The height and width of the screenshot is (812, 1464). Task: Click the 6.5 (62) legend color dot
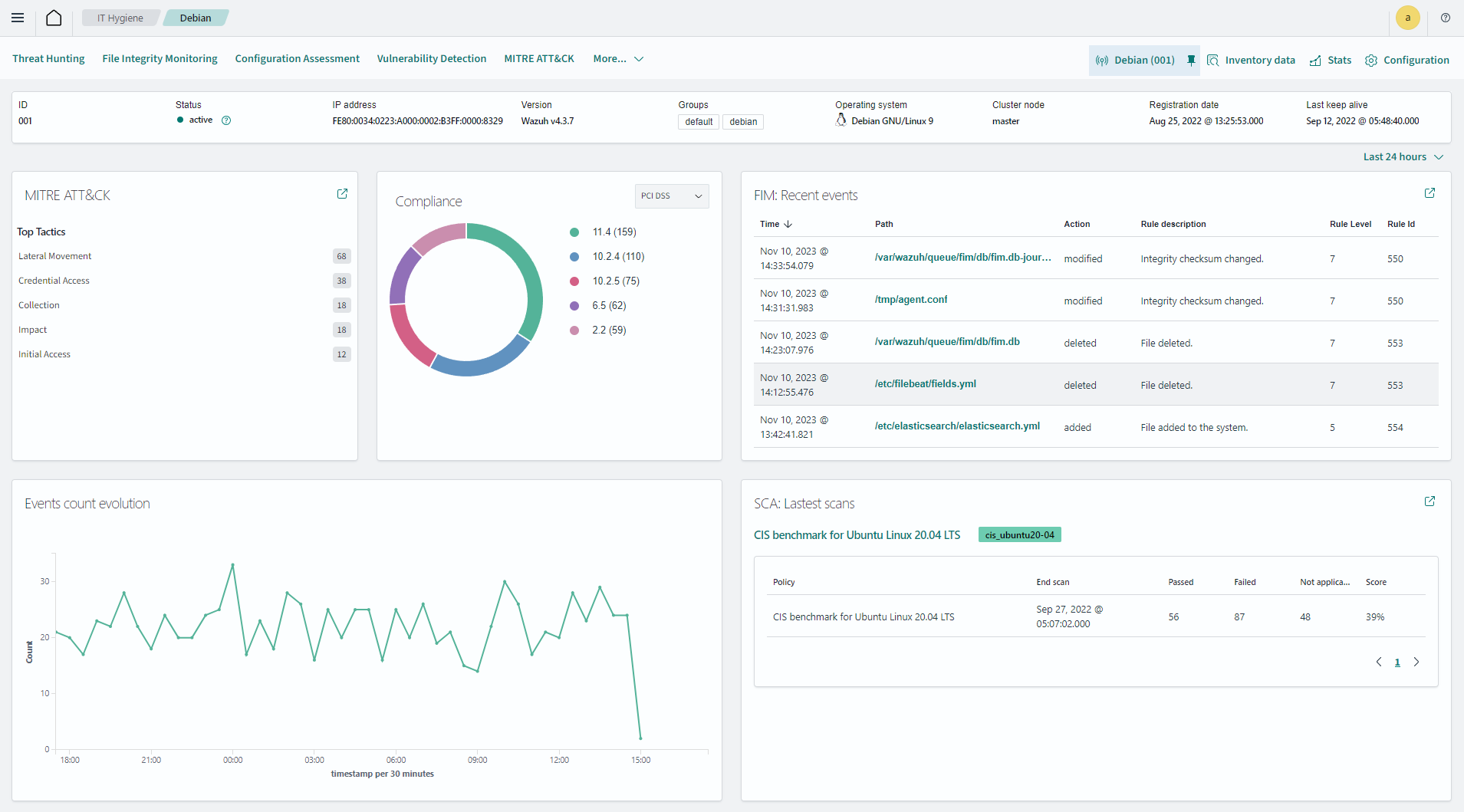574,306
